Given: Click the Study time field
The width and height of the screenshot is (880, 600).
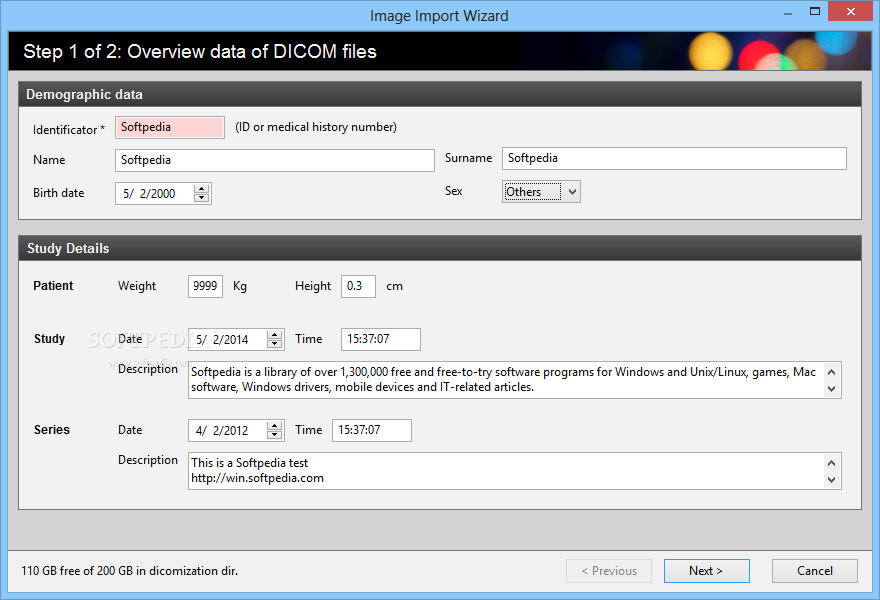Looking at the screenshot, I should tap(381, 339).
